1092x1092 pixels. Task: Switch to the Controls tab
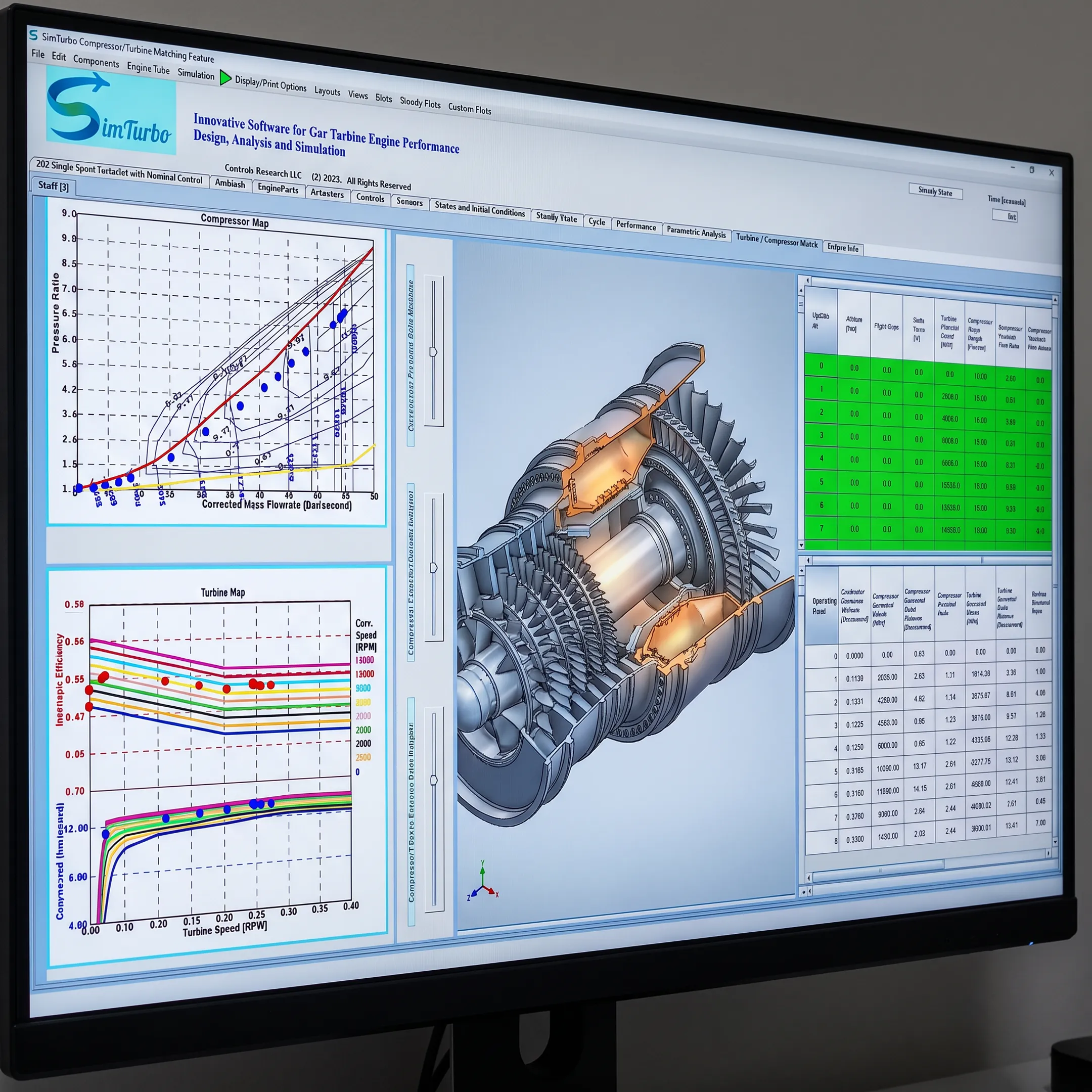(x=370, y=198)
